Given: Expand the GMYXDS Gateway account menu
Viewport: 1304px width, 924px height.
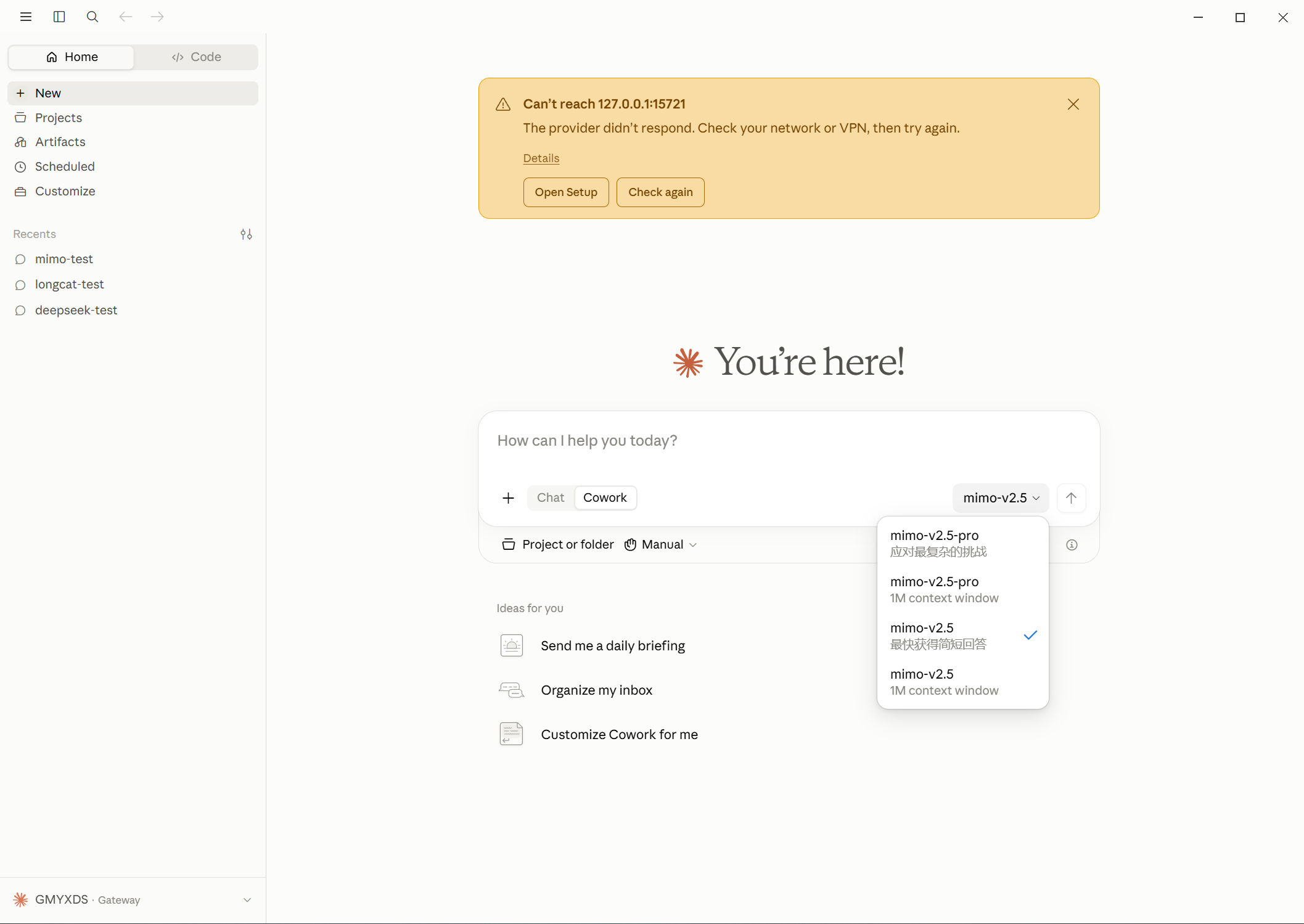Looking at the screenshot, I should pos(133,900).
